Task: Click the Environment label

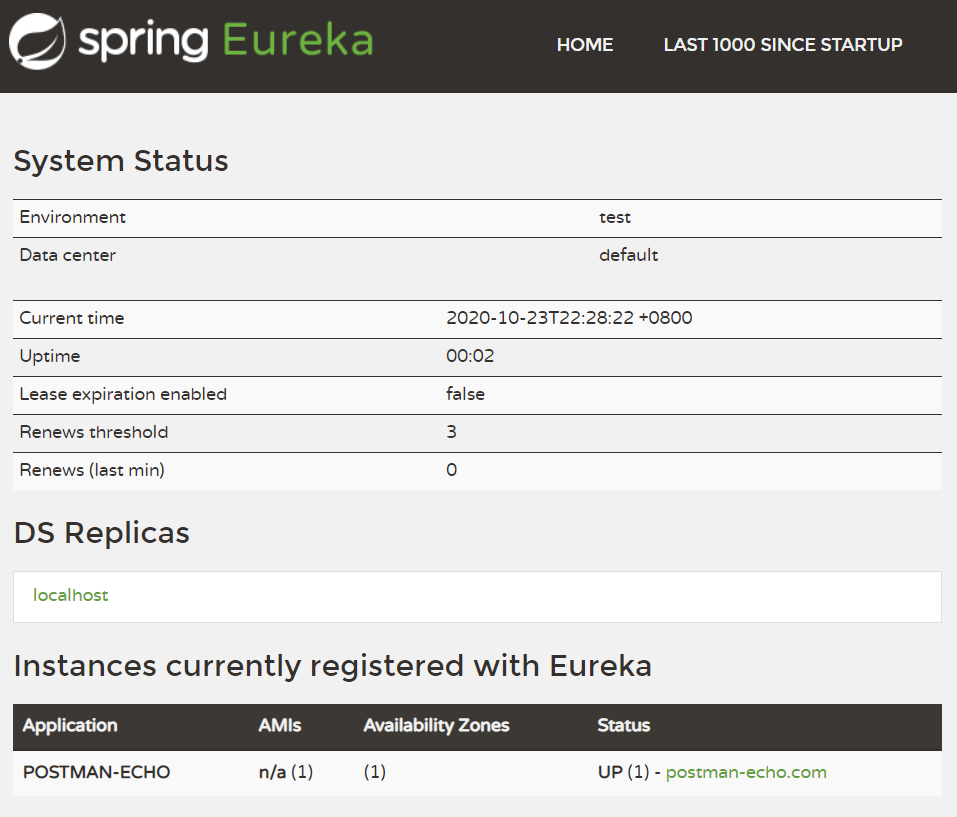Action: coord(73,217)
